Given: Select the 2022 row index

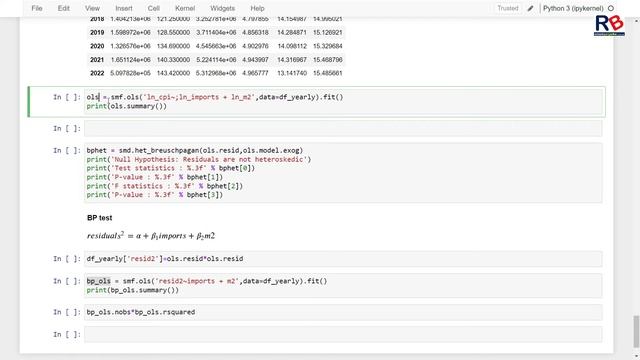Looking at the screenshot, I should [97, 73].
